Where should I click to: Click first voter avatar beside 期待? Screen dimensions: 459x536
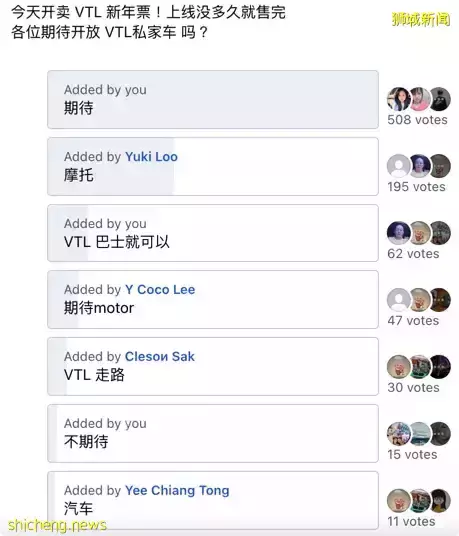(399, 99)
